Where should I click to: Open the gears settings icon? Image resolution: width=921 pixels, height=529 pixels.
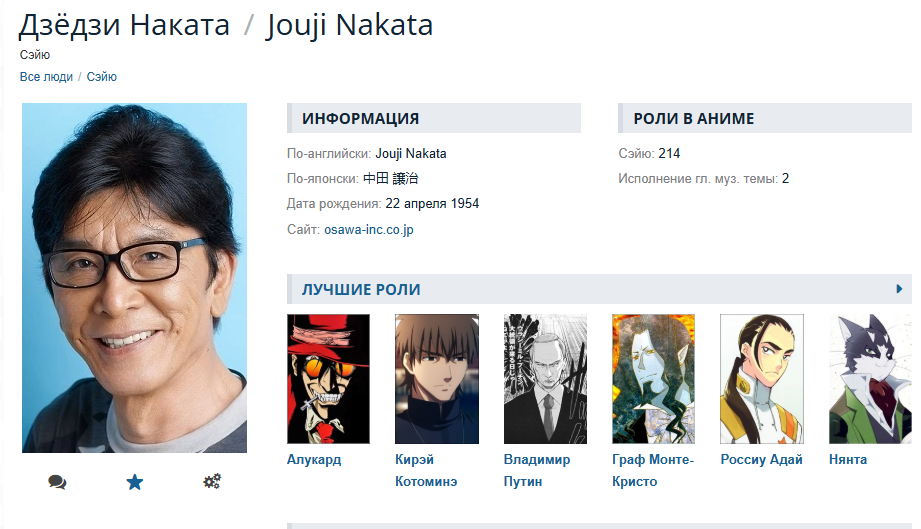[212, 481]
